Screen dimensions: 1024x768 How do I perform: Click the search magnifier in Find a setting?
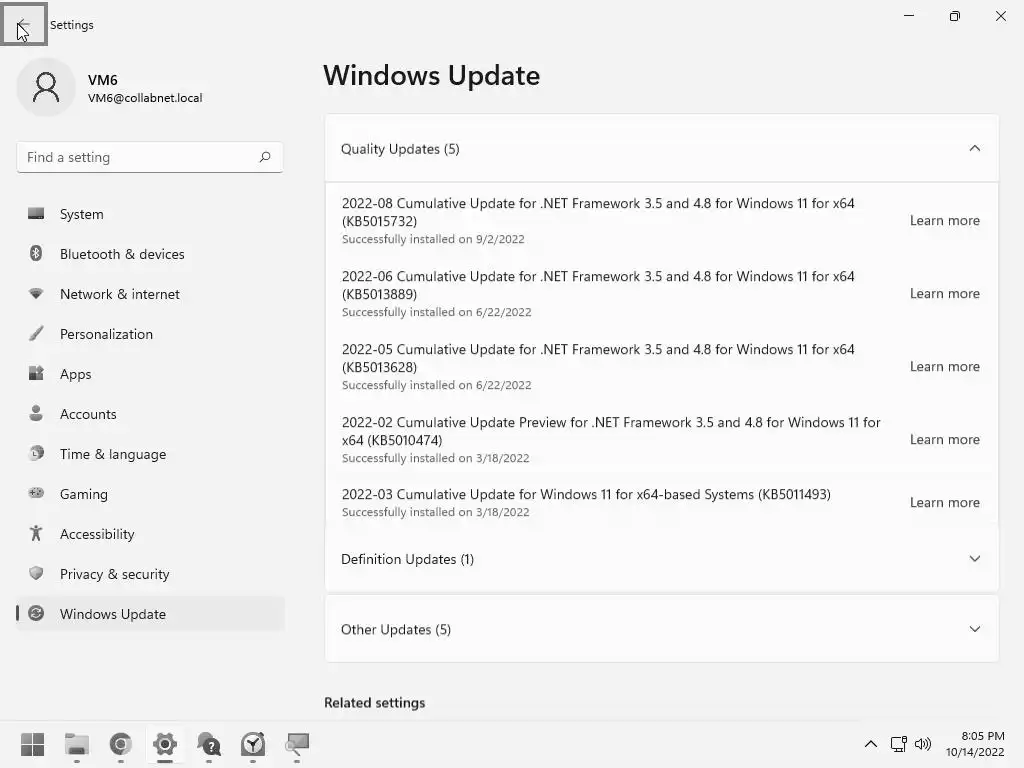(x=264, y=157)
